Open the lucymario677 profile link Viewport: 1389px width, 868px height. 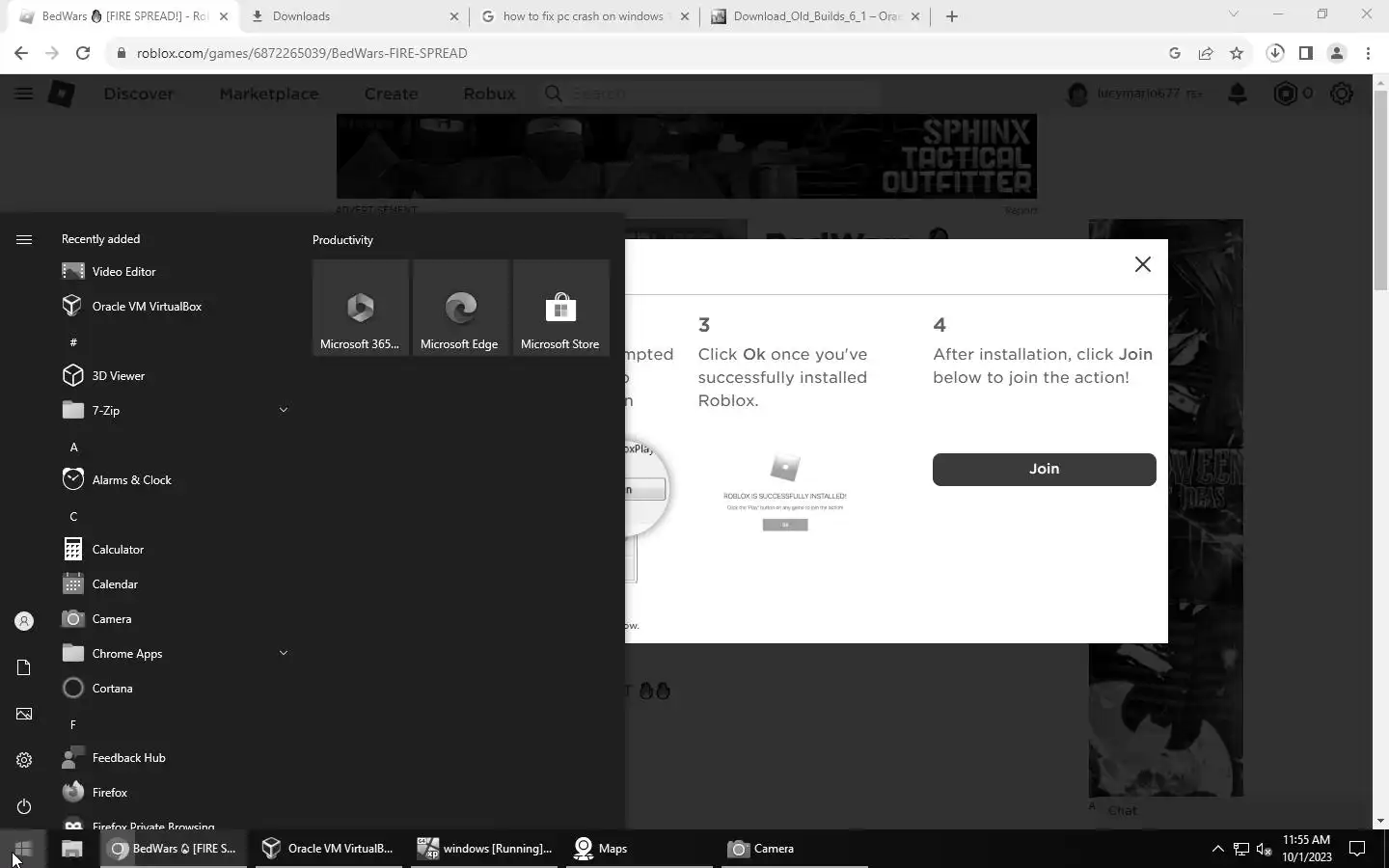point(1134,94)
